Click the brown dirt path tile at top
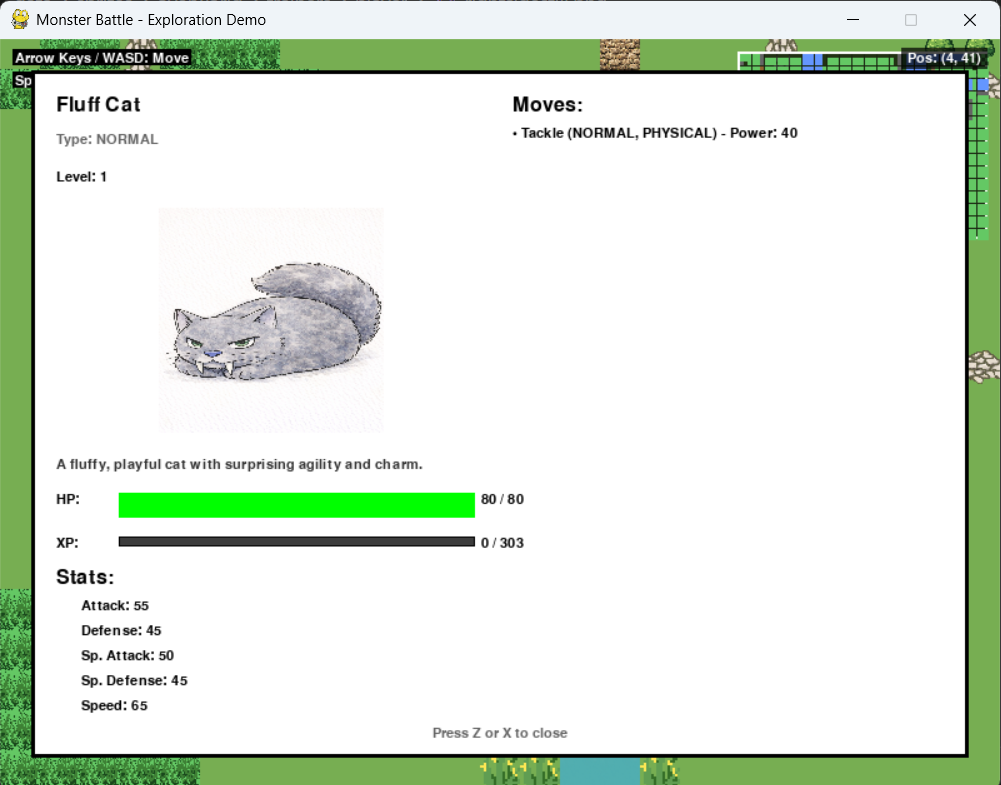 point(620,55)
